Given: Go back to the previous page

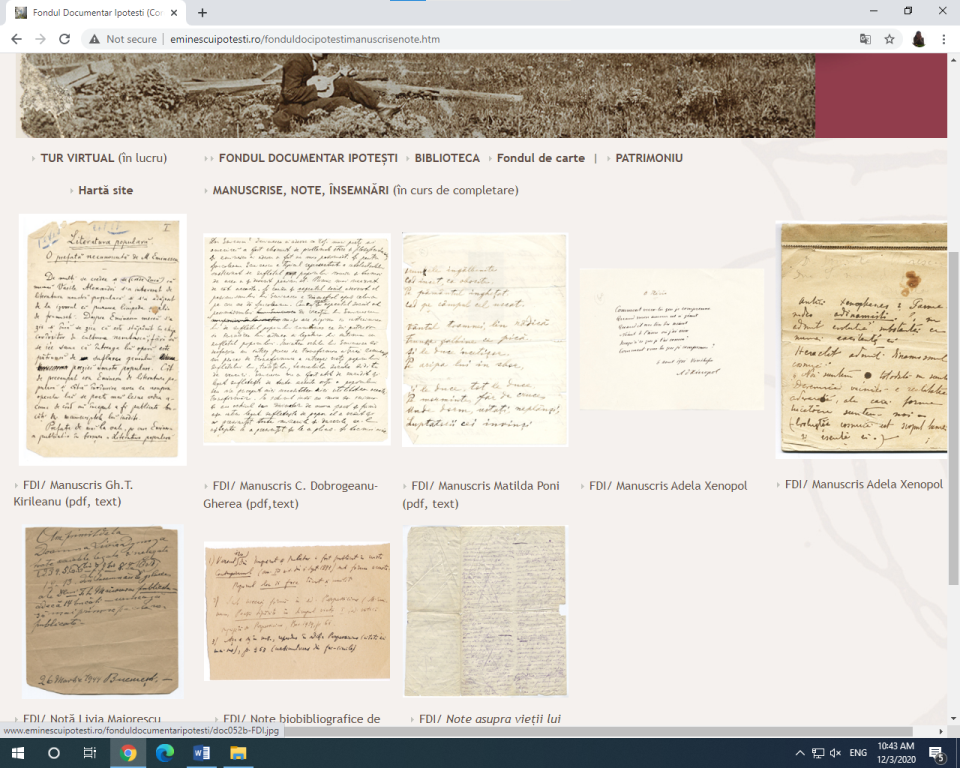Looking at the screenshot, I should click(16, 39).
